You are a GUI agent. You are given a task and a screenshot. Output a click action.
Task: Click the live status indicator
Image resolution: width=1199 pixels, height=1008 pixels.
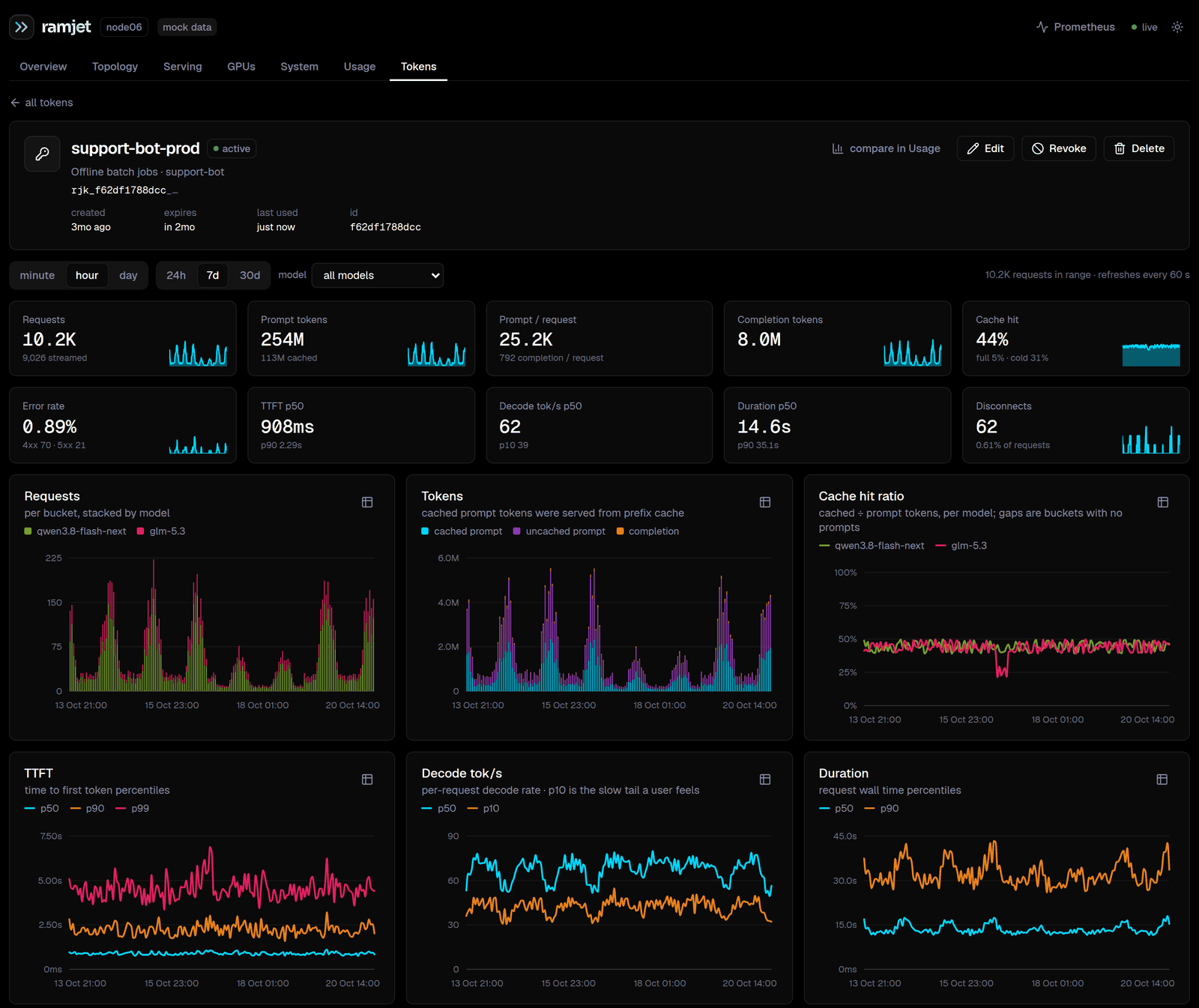tap(1144, 27)
